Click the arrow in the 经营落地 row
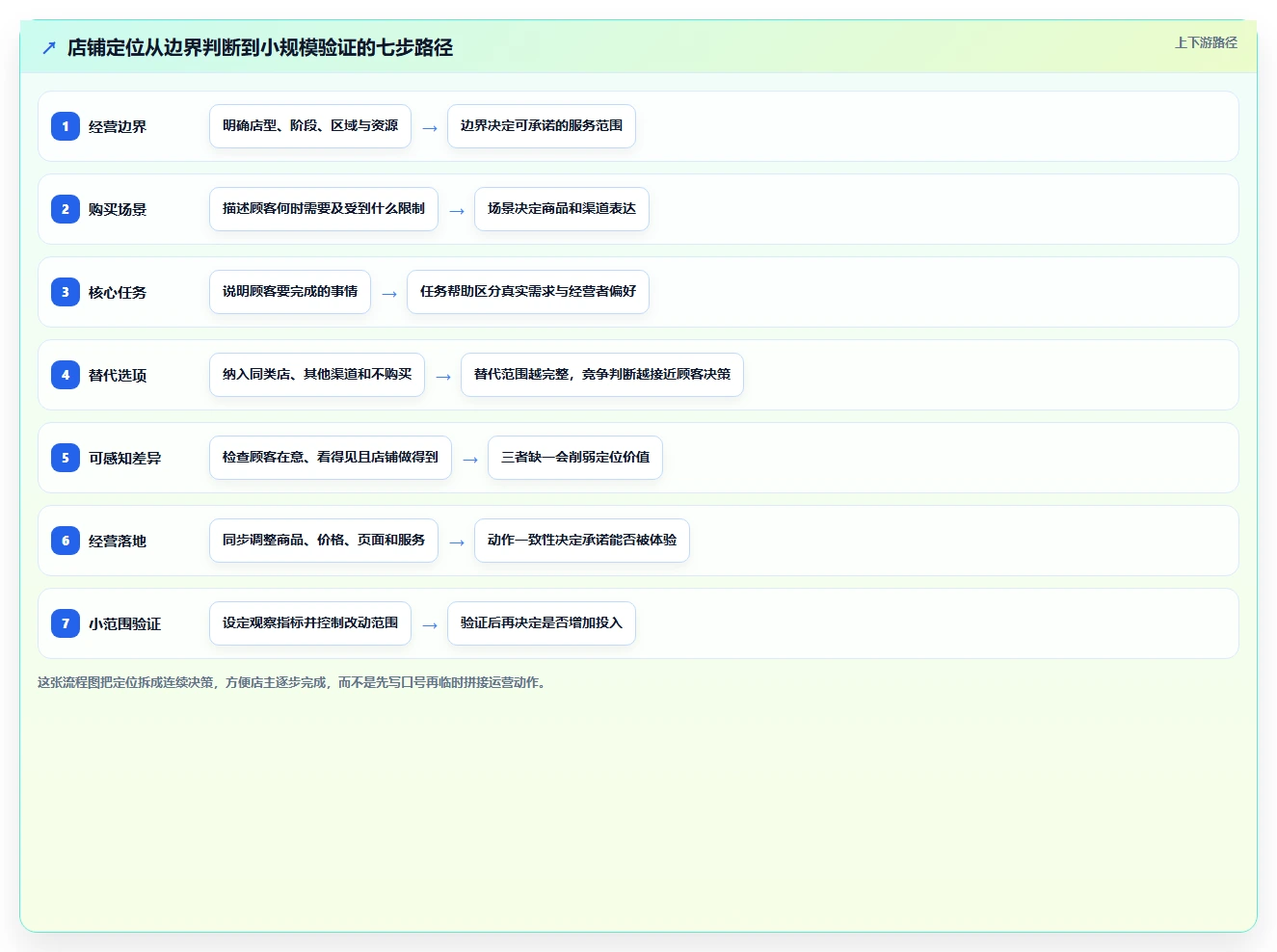Image resolution: width=1277 pixels, height=952 pixels. tap(457, 542)
